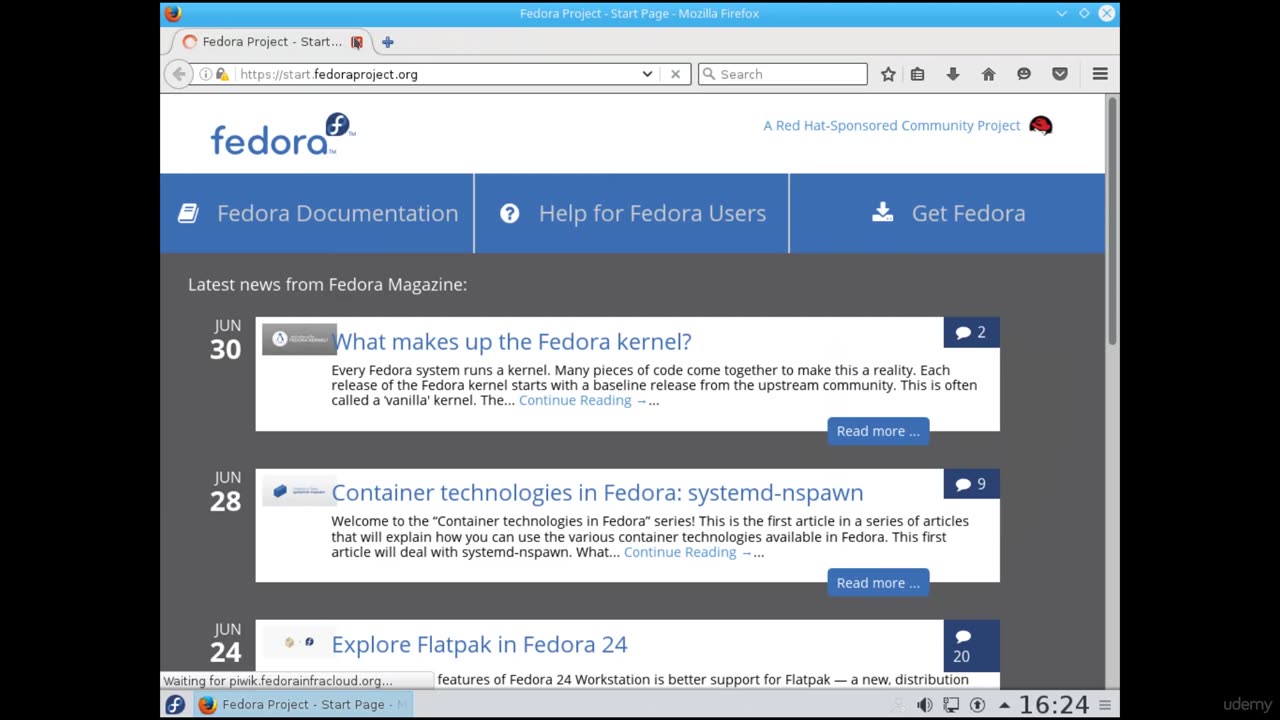Open A Red Hat-Sponsored Community Project link
The height and width of the screenshot is (720, 1280).
pyautogui.click(x=892, y=125)
